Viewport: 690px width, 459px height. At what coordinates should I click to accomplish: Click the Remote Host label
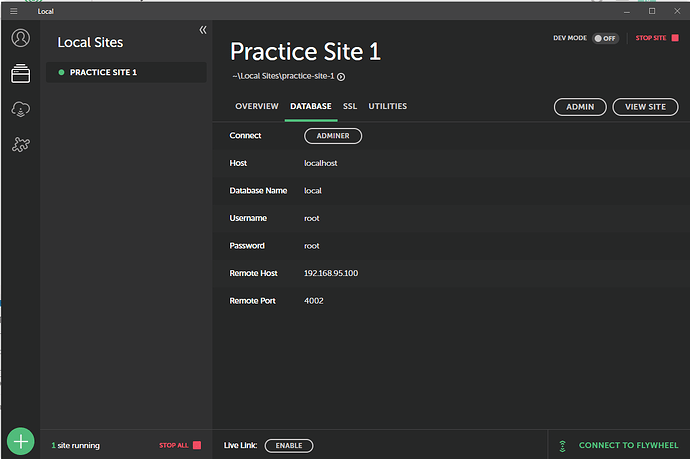click(x=253, y=273)
